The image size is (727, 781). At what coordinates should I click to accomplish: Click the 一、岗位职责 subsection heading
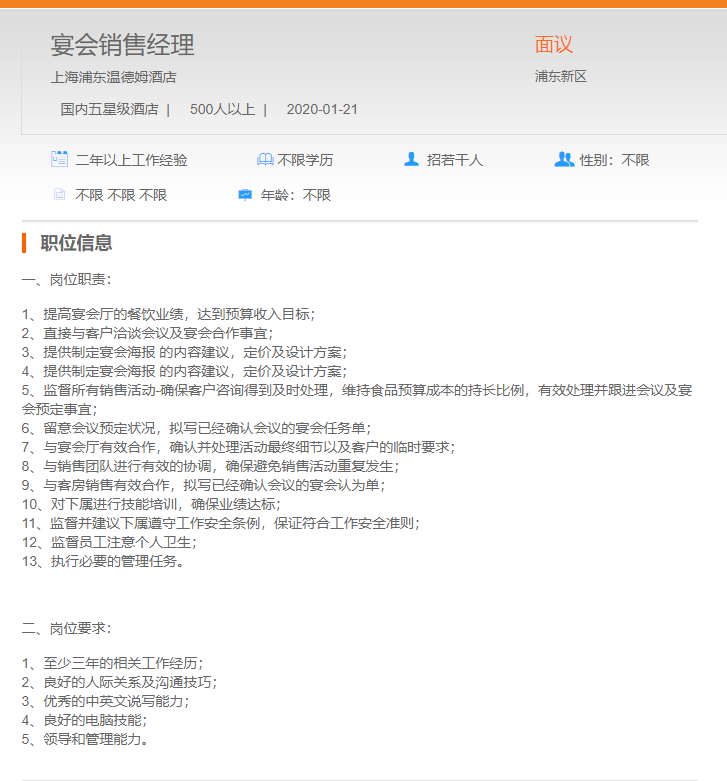point(67,279)
